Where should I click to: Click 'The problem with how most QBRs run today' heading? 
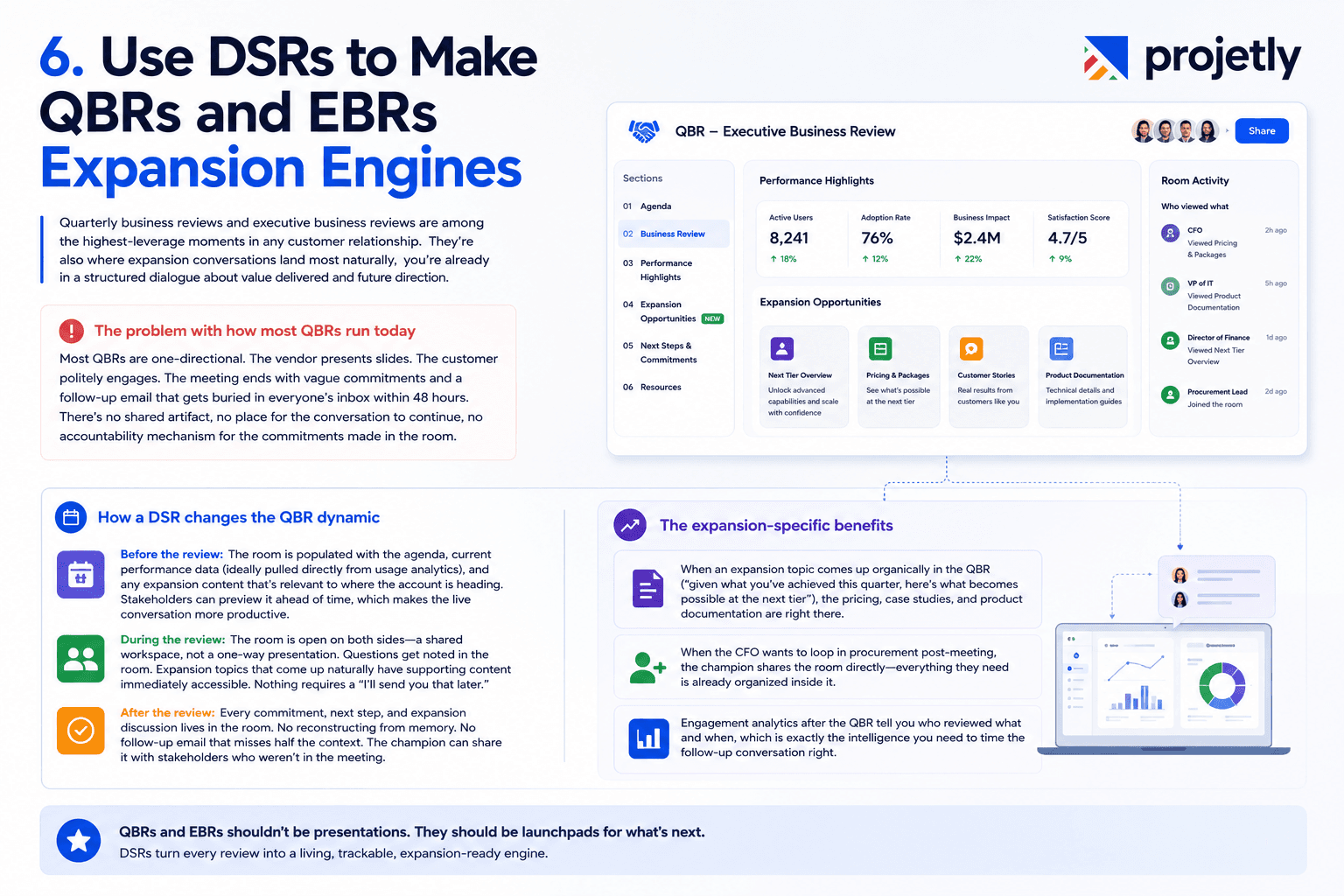255,331
